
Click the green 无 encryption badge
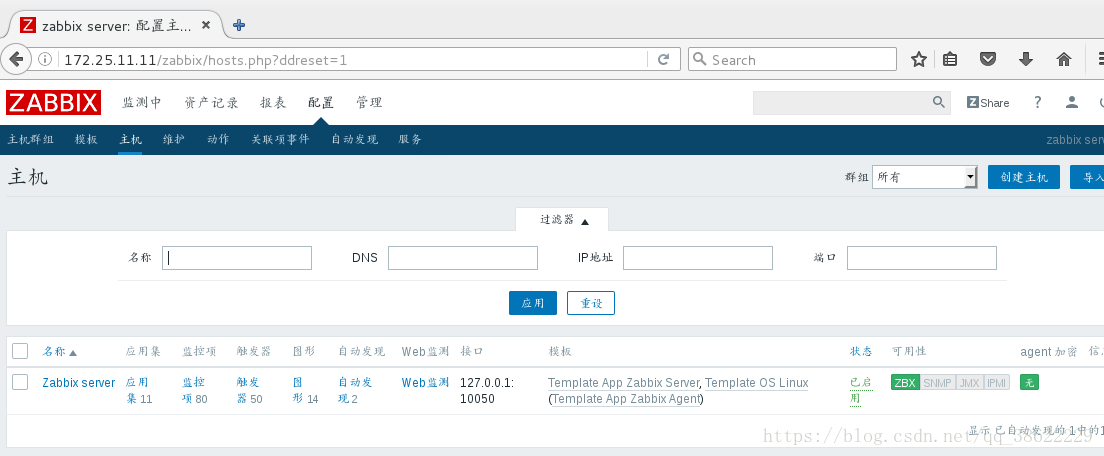1029,383
